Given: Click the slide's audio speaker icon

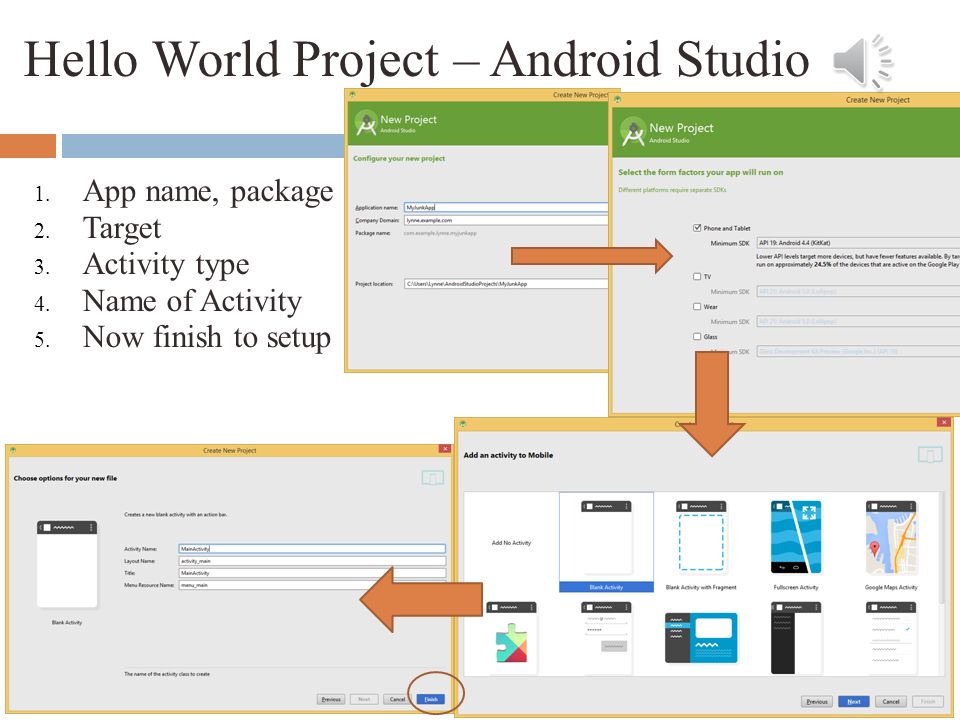Looking at the screenshot, I should coord(863,62).
